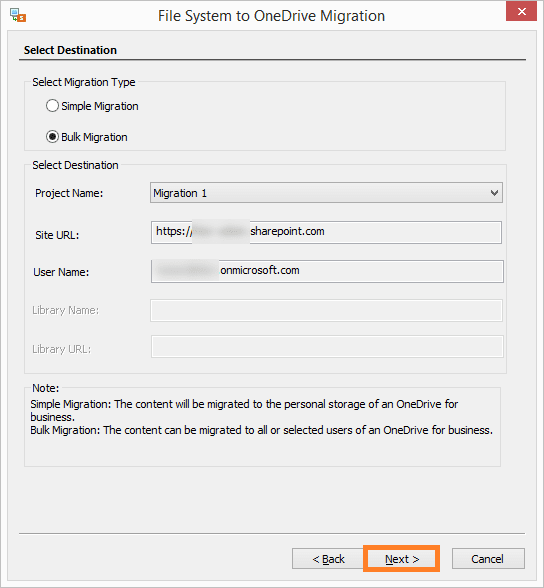Open the Project Name dropdown
Screen dimensions: 544x588
point(326,193)
